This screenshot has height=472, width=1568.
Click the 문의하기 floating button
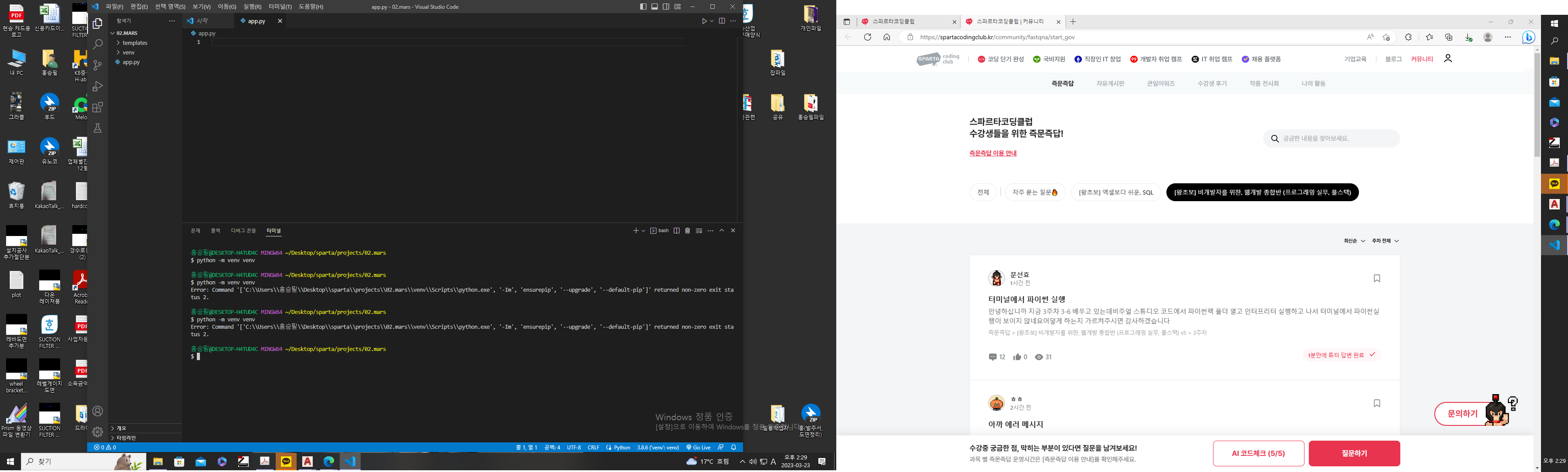(1462, 414)
